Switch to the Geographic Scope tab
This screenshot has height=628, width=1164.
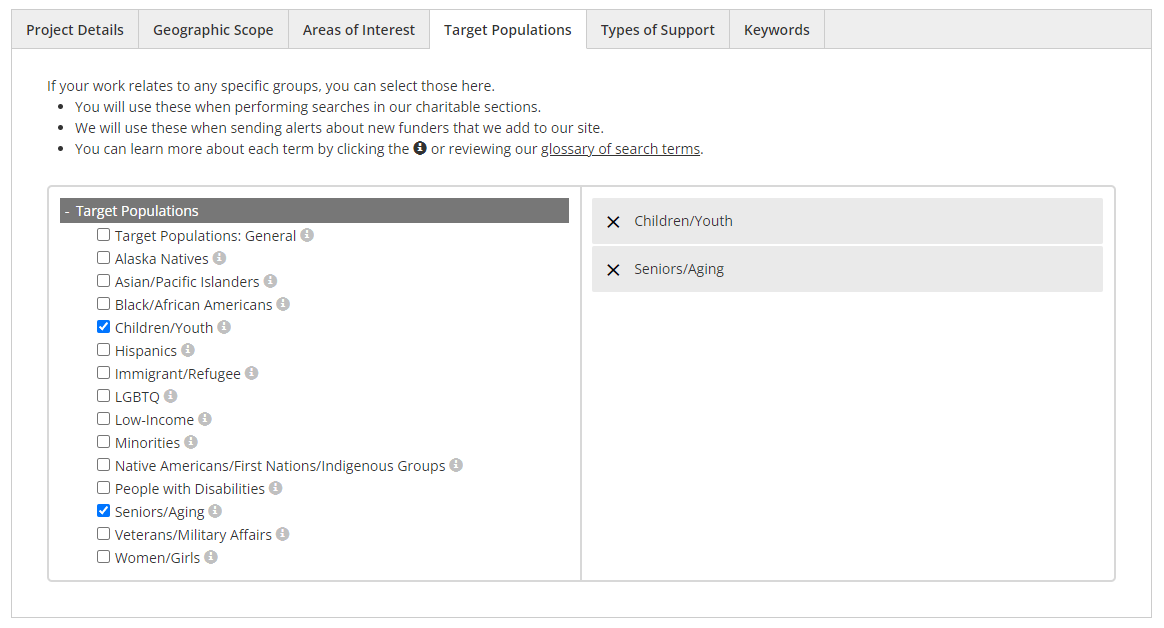[213, 30]
